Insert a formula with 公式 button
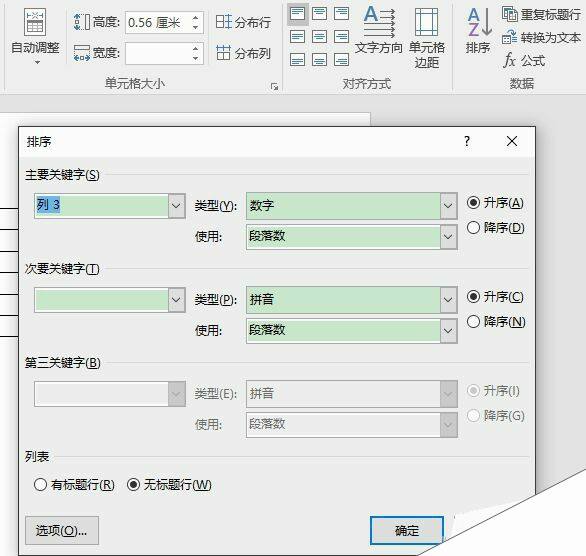The height and width of the screenshot is (556, 586). coord(524,60)
